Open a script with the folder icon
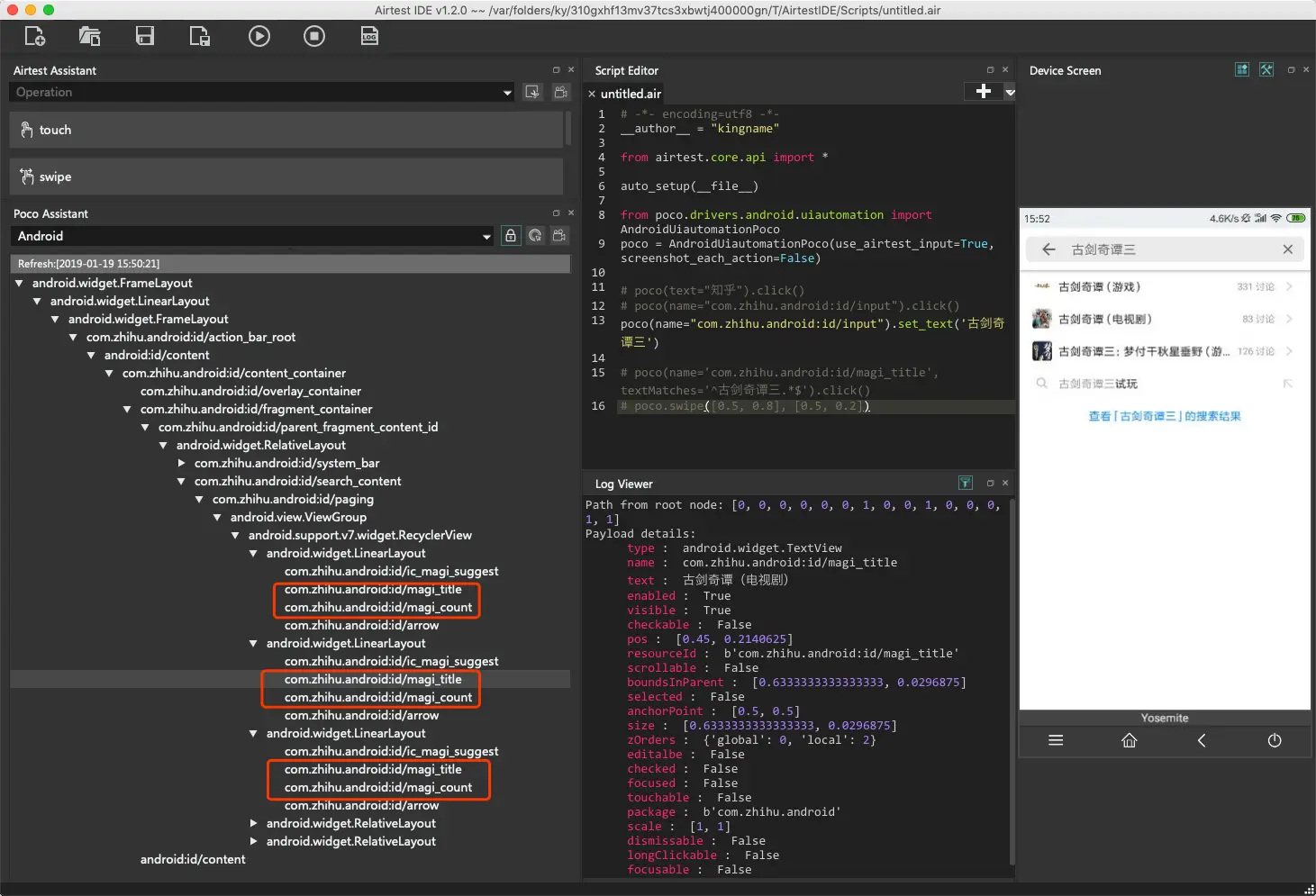 pos(89,37)
